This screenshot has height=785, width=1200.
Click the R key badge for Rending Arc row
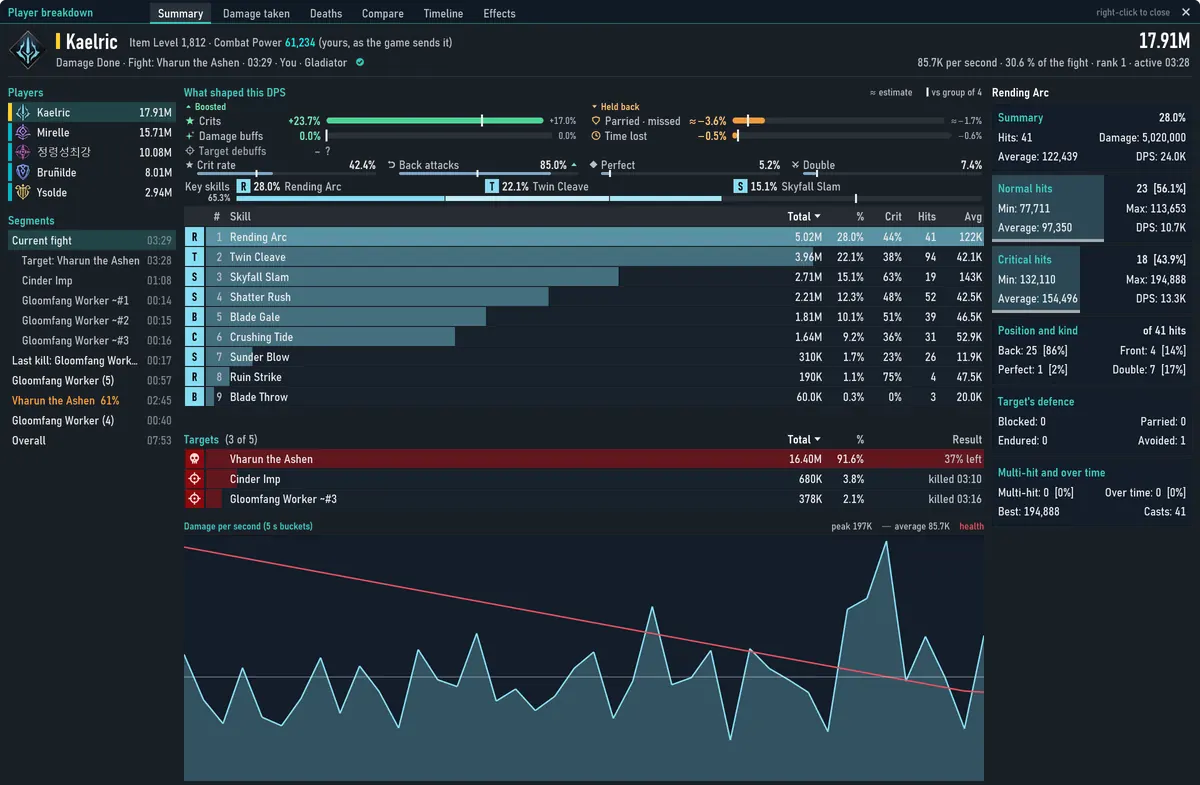pyautogui.click(x=194, y=237)
